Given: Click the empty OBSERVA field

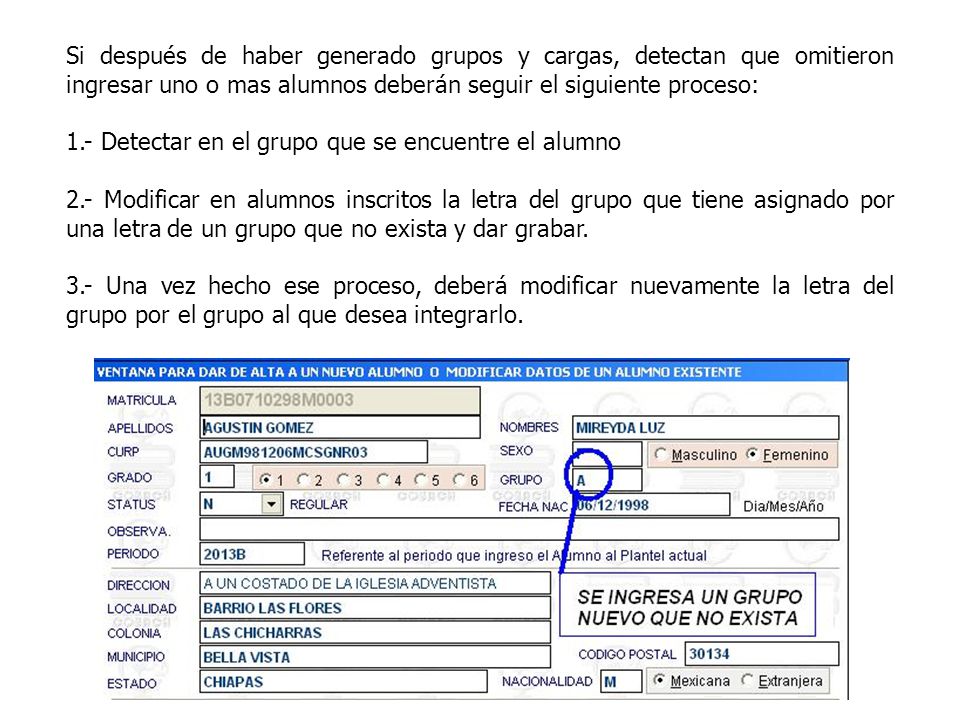Looking at the screenshot, I should coord(519,529).
